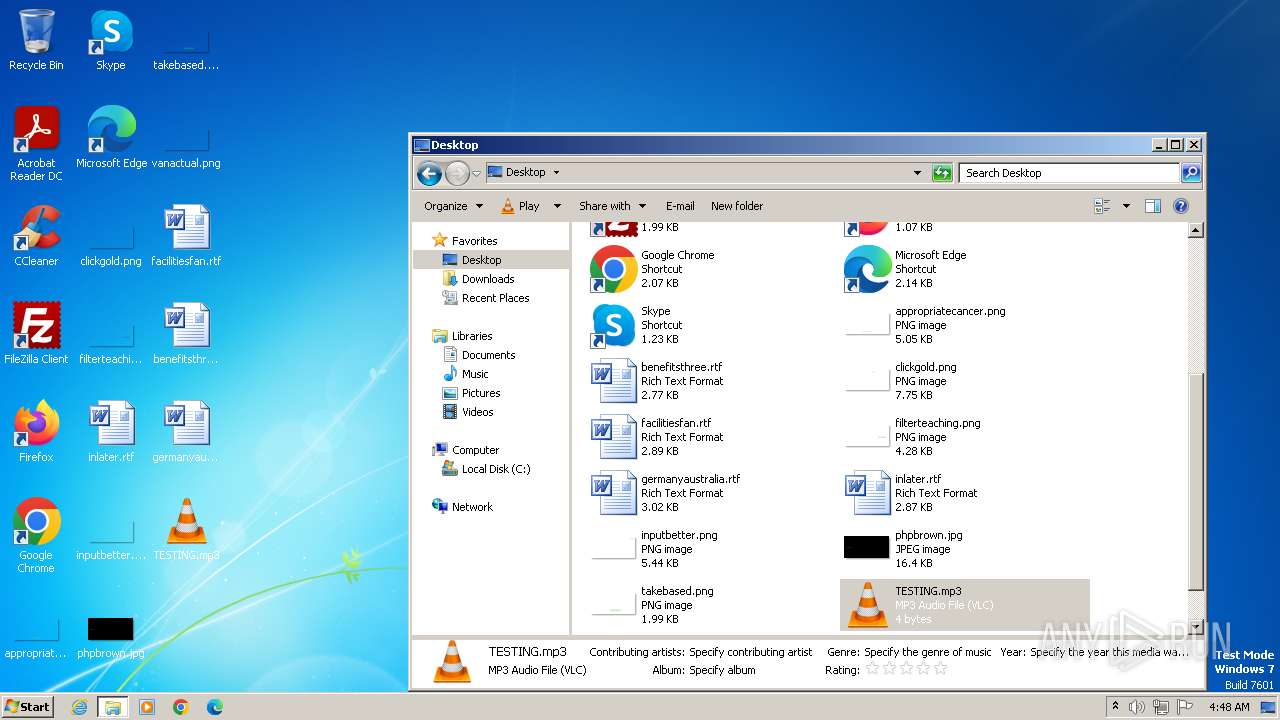Open the Share with menu

pyautogui.click(x=612, y=206)
